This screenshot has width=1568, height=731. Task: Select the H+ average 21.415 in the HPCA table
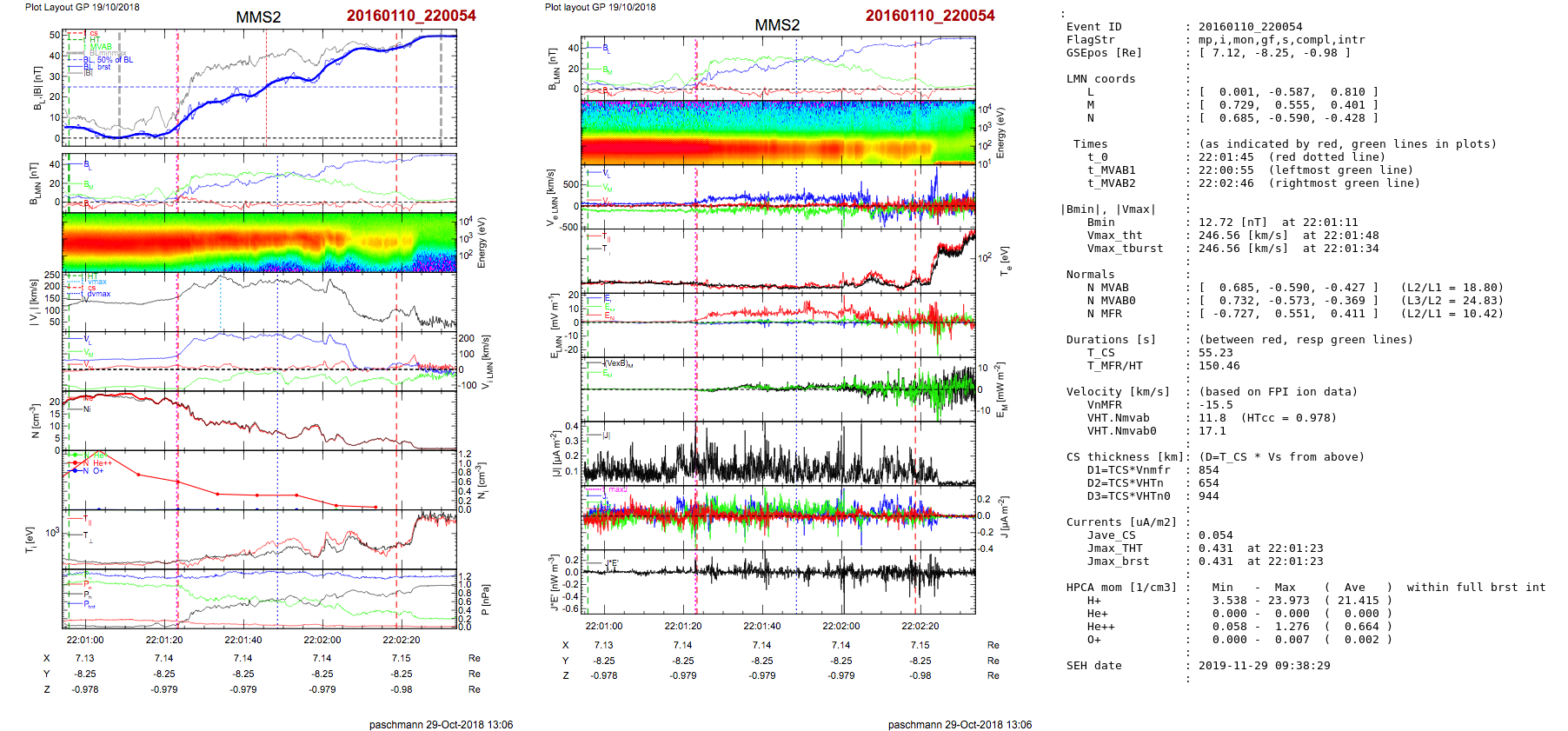tap(1358, 601)
